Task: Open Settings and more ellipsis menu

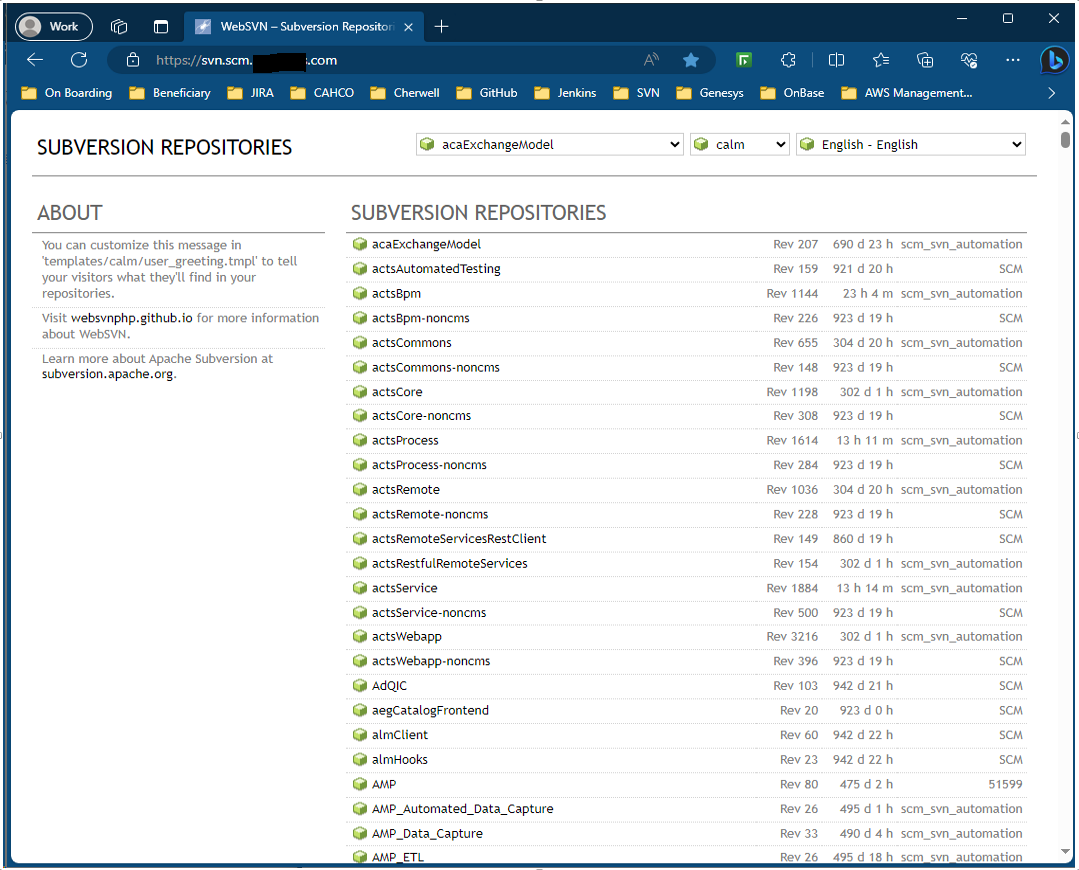Action: pos(1013,60)
